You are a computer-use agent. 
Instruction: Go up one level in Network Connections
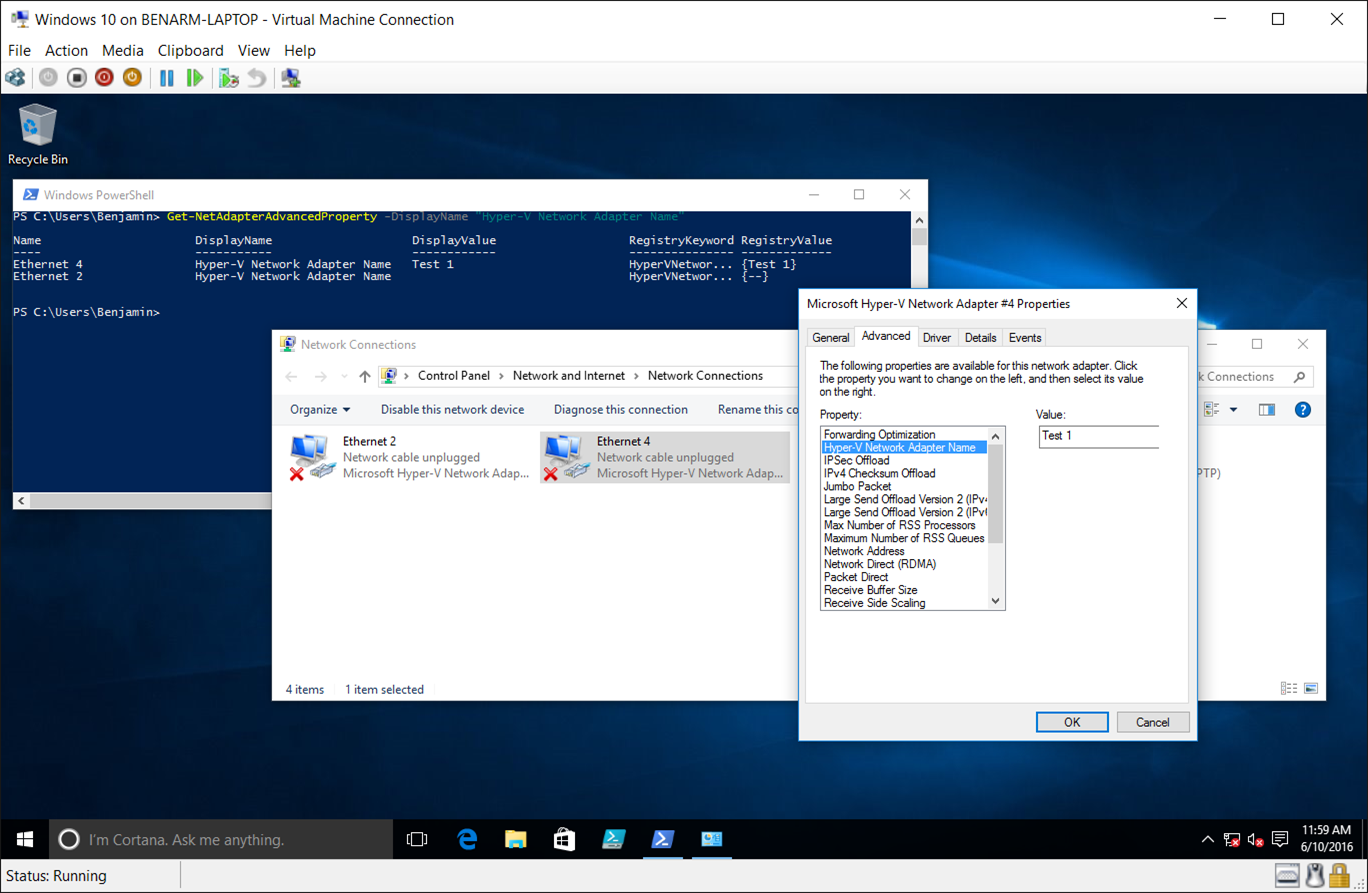[364, 376]
